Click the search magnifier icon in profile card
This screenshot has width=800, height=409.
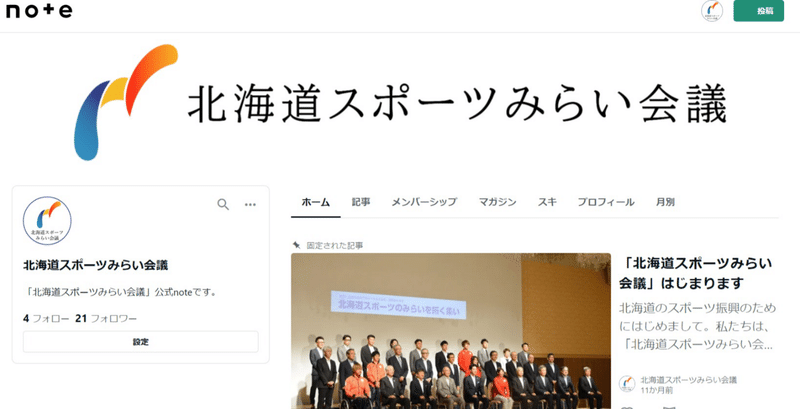223,204
